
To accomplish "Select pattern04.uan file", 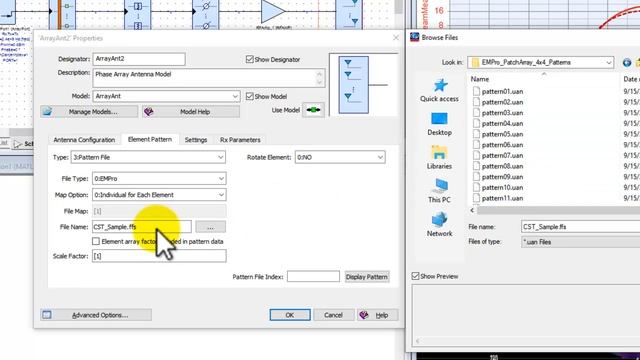I will tap(502, 123).
